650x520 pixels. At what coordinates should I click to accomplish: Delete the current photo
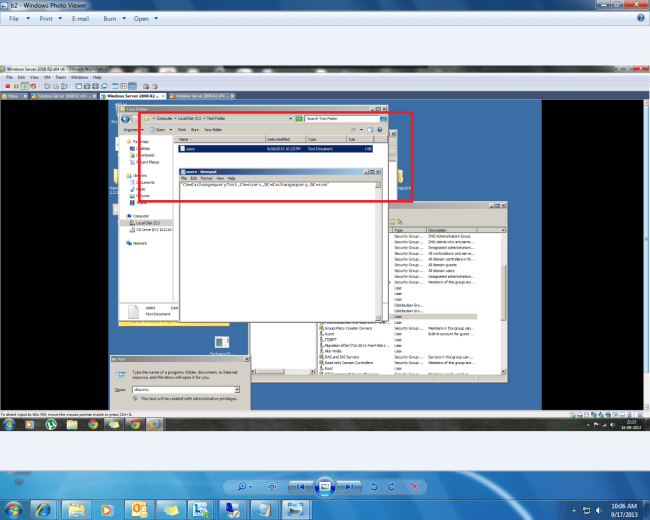pyautogui.click(x=415, y=485)
